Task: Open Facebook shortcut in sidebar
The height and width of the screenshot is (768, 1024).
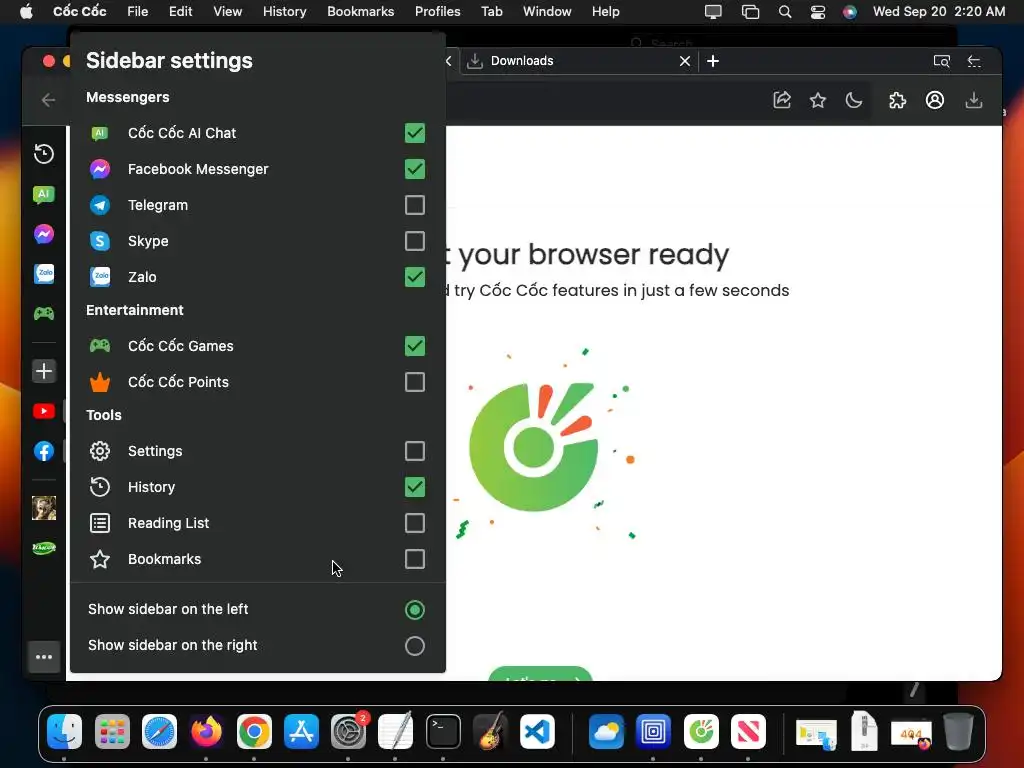Action: pyautogui.click(x=44, y=451)
